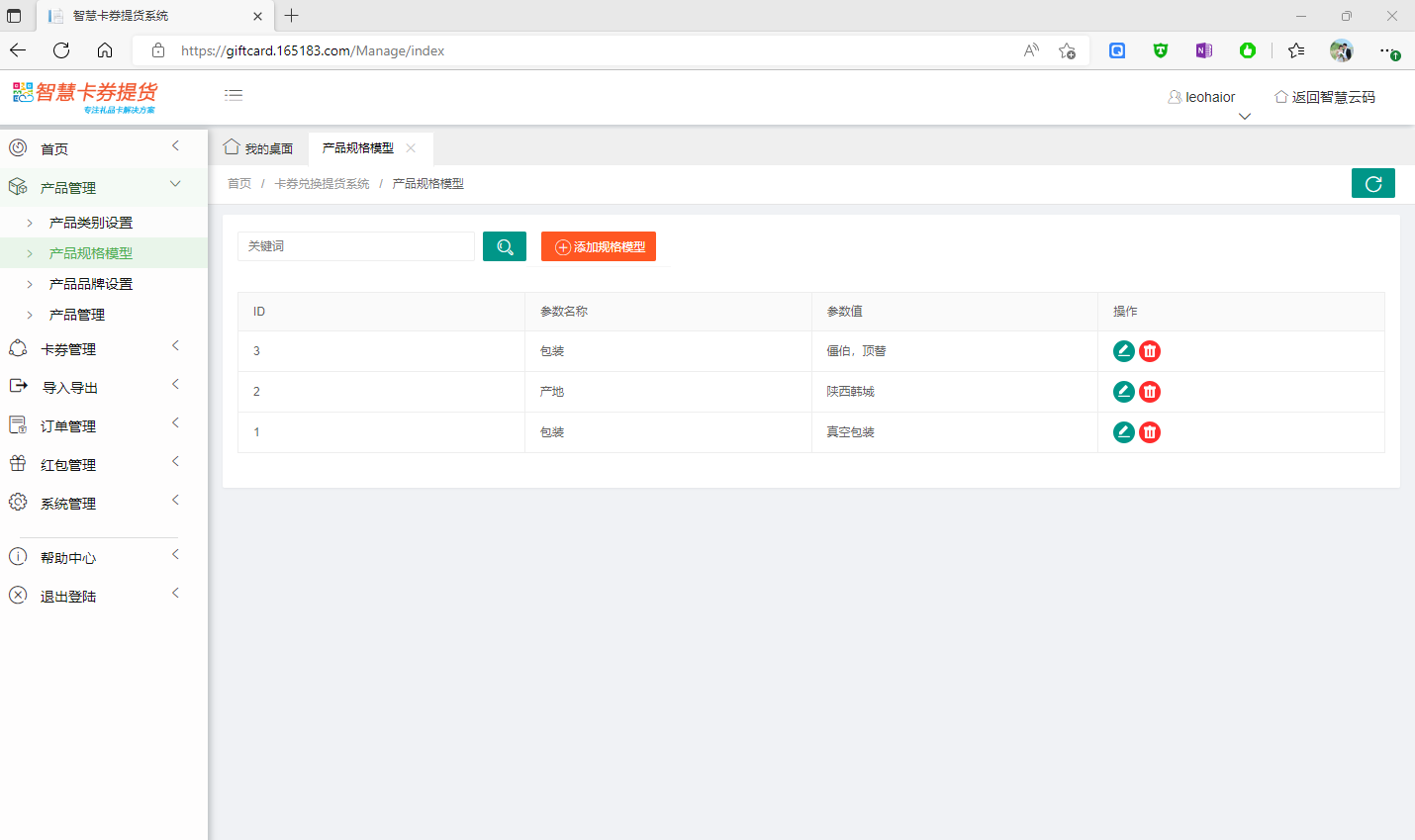Click the edit icon for row ID 3

coord(1123,351)
